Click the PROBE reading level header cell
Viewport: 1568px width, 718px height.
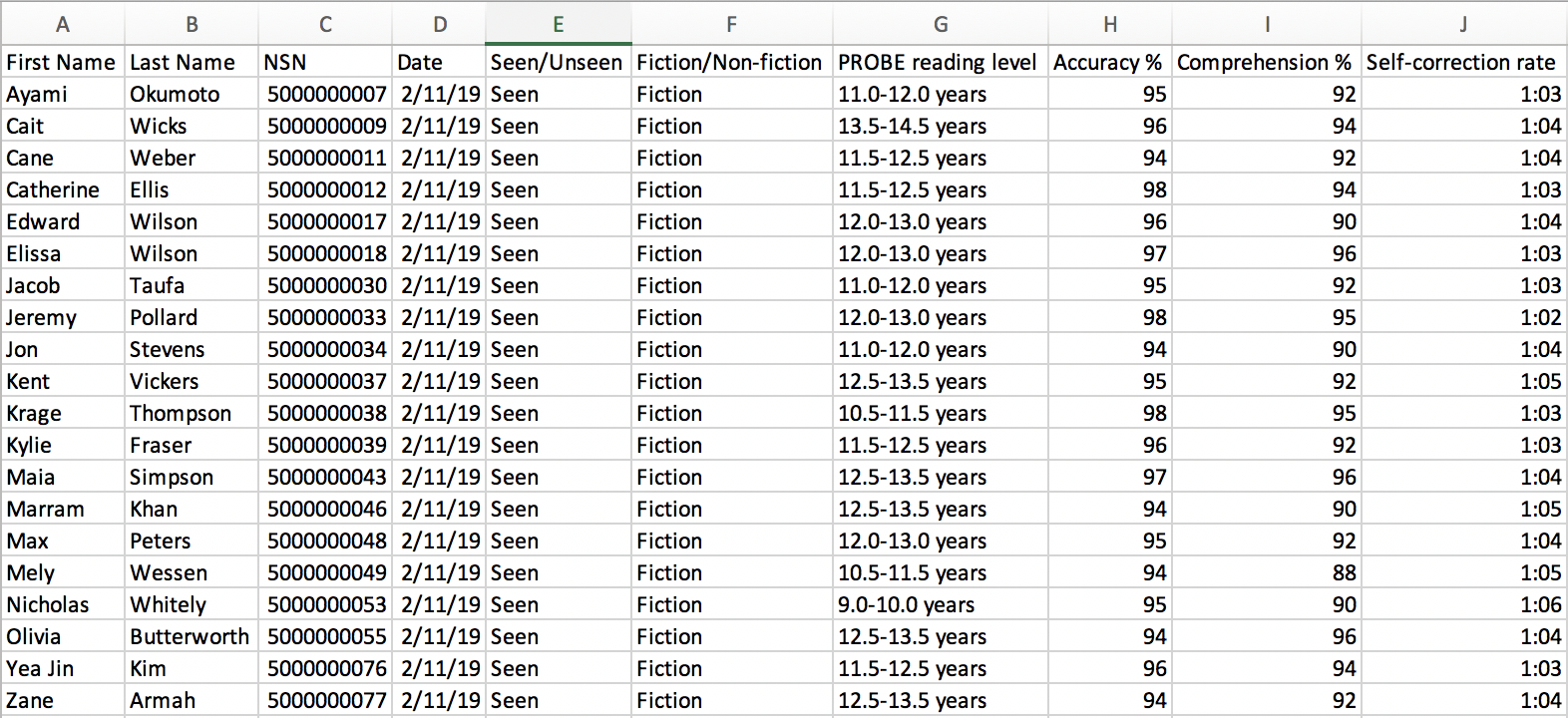tap(938, 62)
